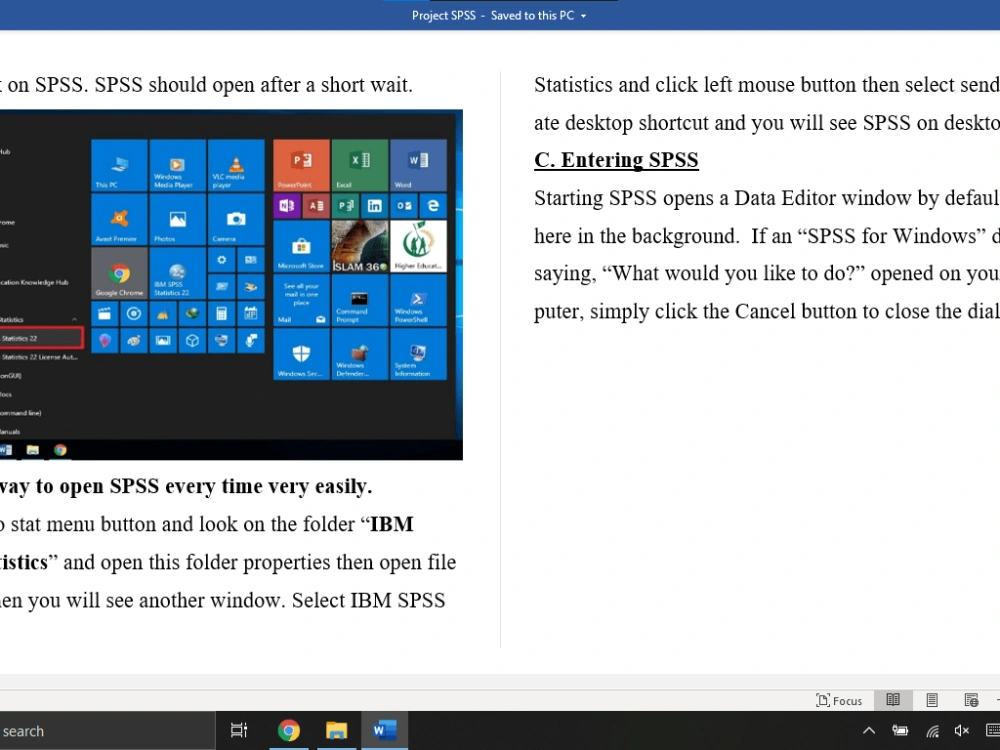Click the line starting "Statistics and click left mouse button"
The image size is (1000, 750).
(767, 85)
